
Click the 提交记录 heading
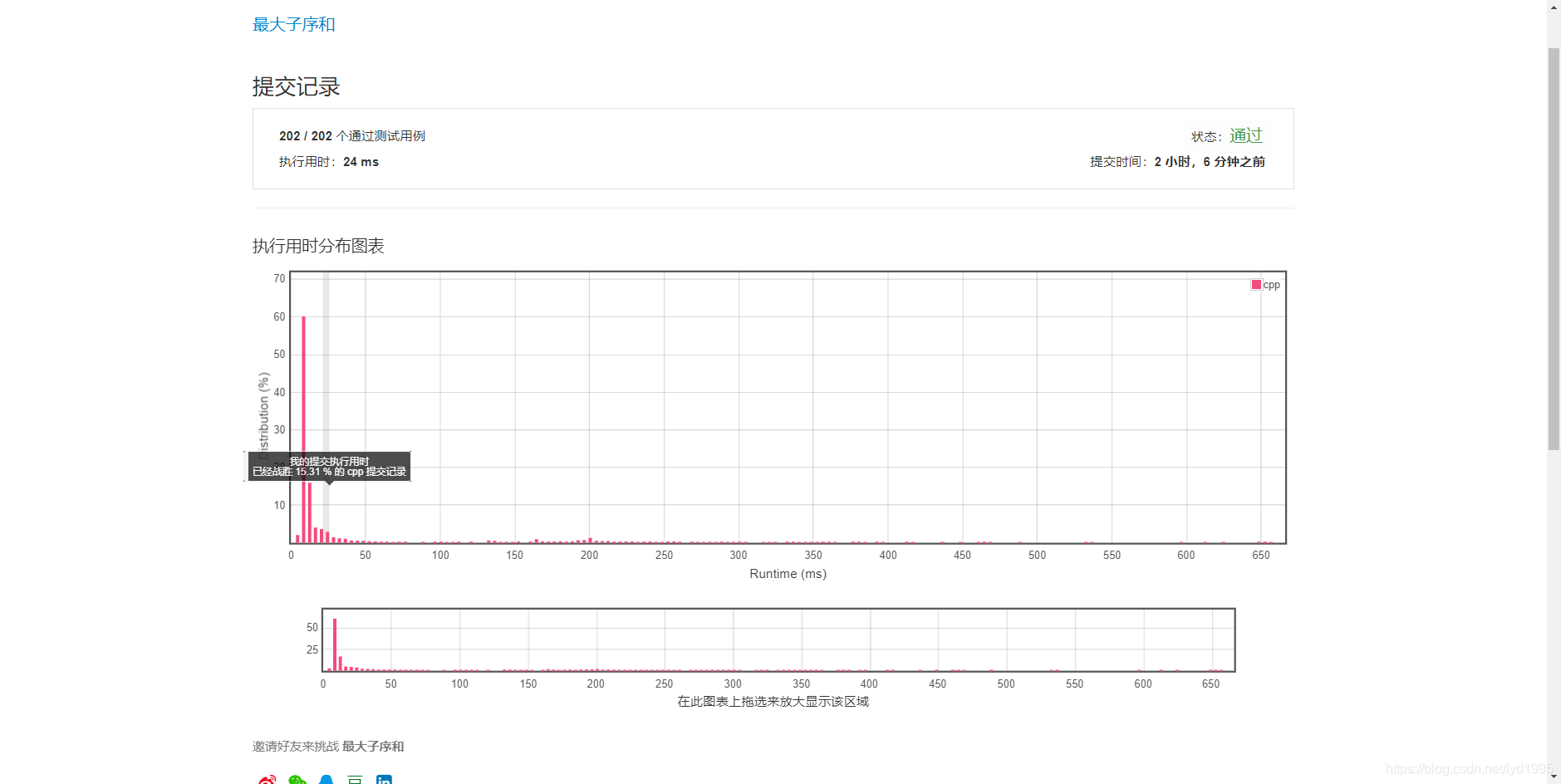click(297, 86)
